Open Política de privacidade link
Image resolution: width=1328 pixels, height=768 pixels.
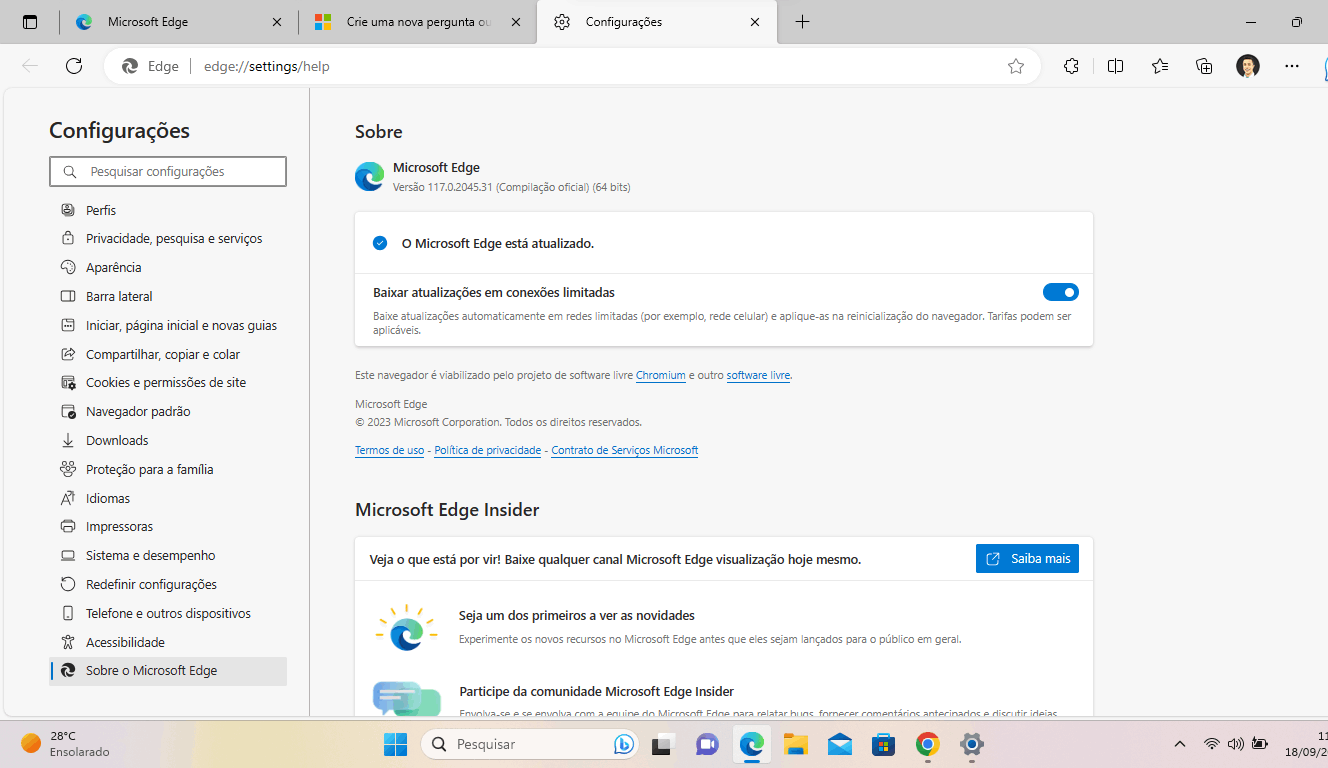point(488,451)
